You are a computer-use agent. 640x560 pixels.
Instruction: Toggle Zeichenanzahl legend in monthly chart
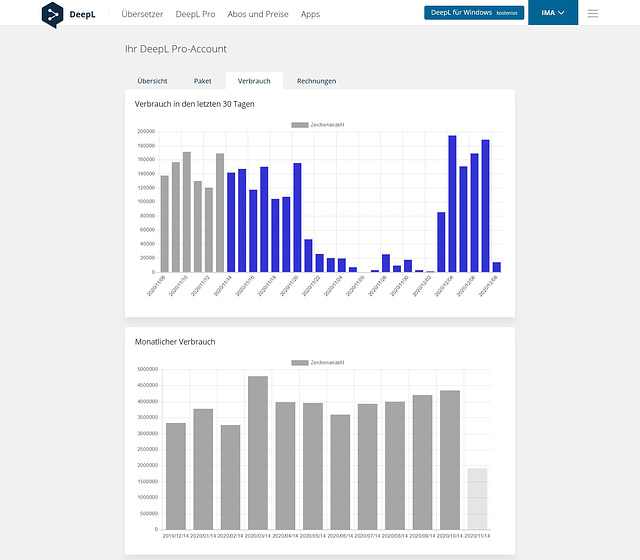click(x=318, y=362)
